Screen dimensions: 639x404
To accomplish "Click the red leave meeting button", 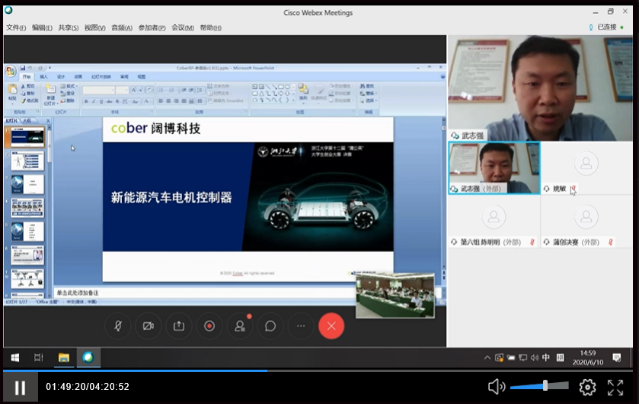I will coord(331,326).
